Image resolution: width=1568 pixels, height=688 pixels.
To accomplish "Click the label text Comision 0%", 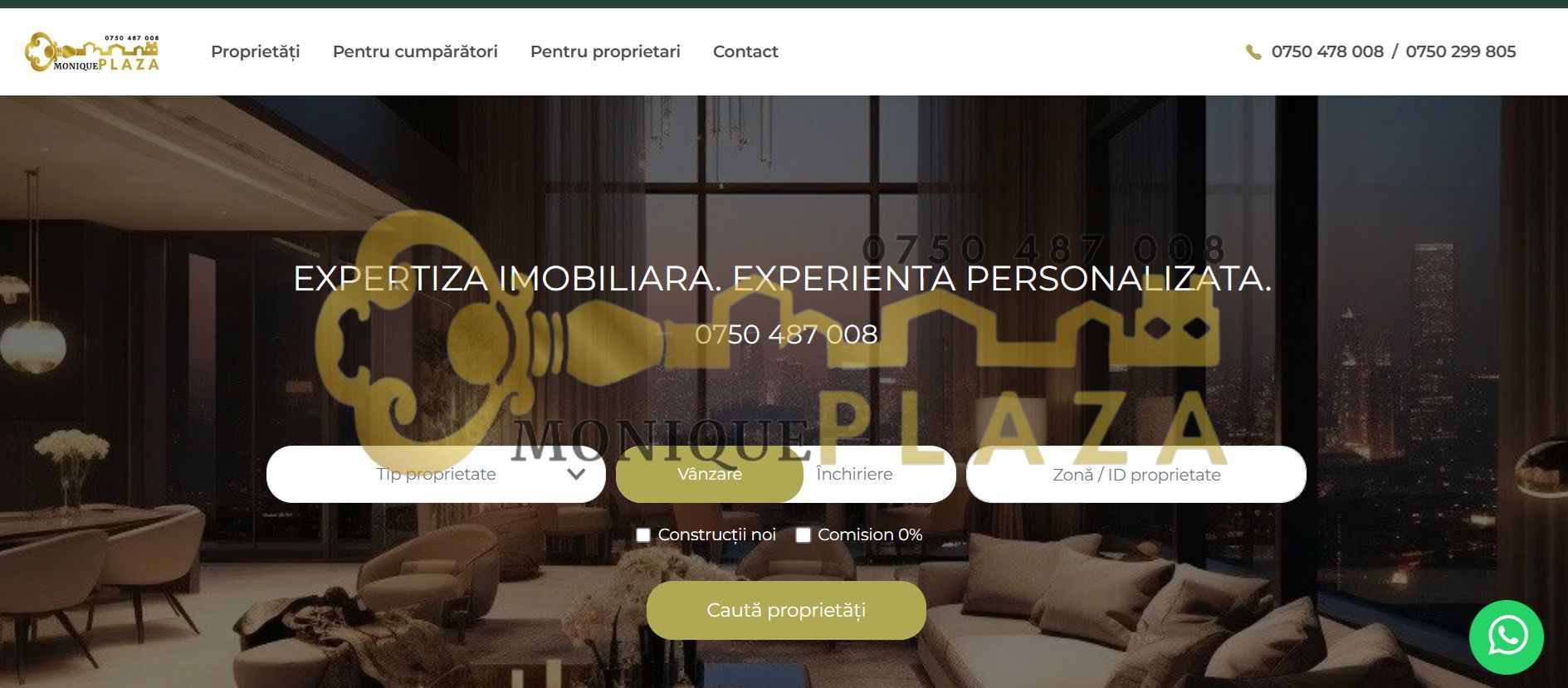I will pyautogui.click(x=870, y=535).
